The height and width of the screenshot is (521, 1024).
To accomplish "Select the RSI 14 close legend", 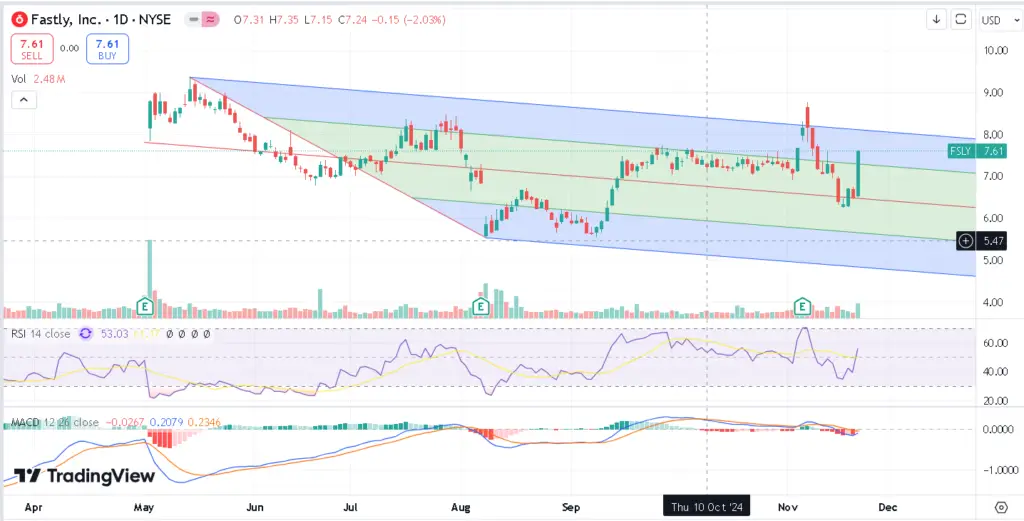I will tap(40, 334).
